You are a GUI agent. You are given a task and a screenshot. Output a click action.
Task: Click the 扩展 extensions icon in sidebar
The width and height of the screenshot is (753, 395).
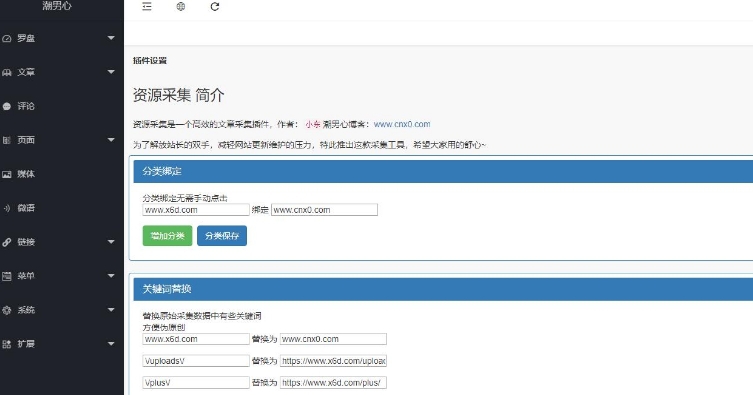click(x=7, y=344)
